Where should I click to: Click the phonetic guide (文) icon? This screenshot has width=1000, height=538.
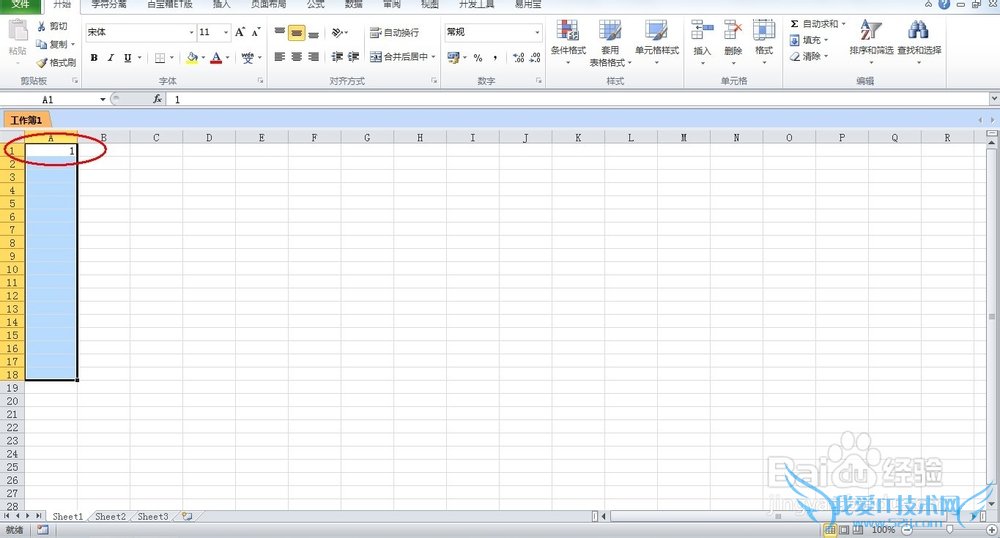pyautogui.click(x=247, y=57)
